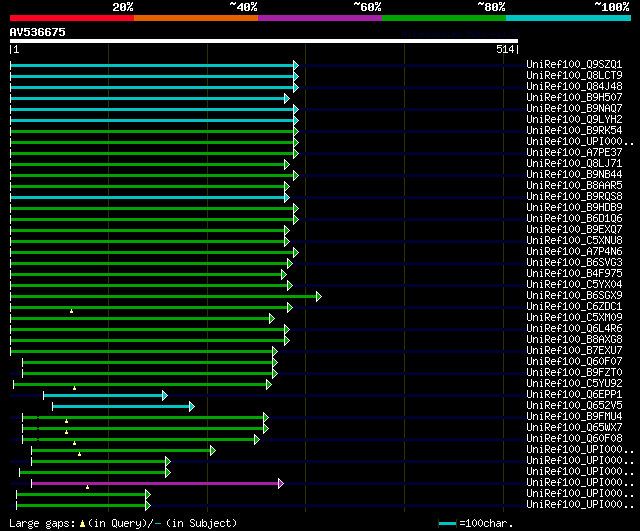Screen dimensions: 640x531
Task: Click the UniRef100_Q652V5 label
Action: point(574,406)
